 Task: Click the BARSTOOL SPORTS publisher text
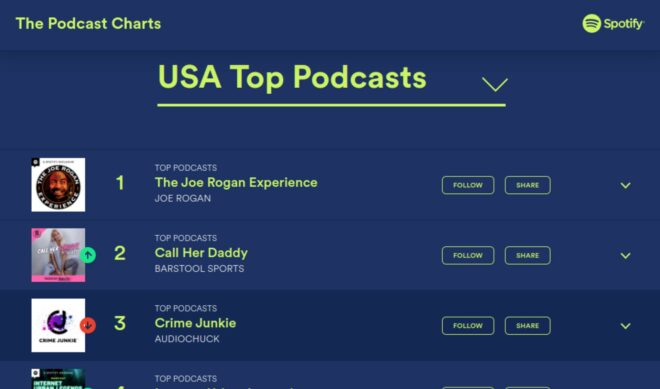(200, 269)
